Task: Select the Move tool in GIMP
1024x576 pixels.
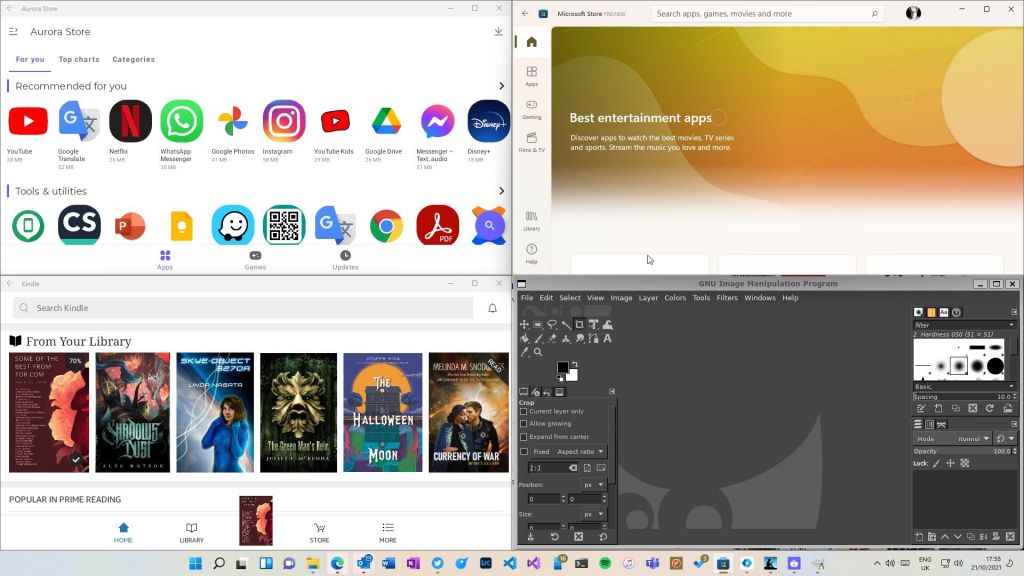Action: [x=525, y=324]
